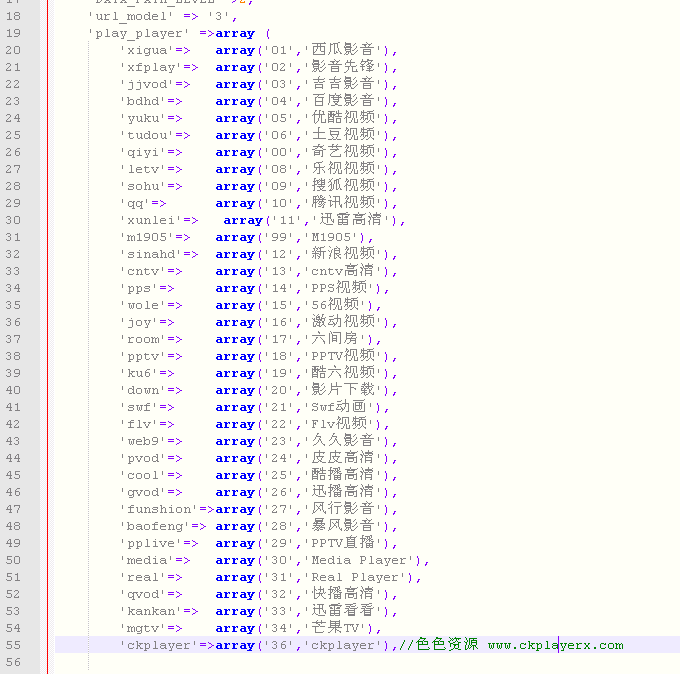Click the '芒果TV' string value

tap(335, 628)
